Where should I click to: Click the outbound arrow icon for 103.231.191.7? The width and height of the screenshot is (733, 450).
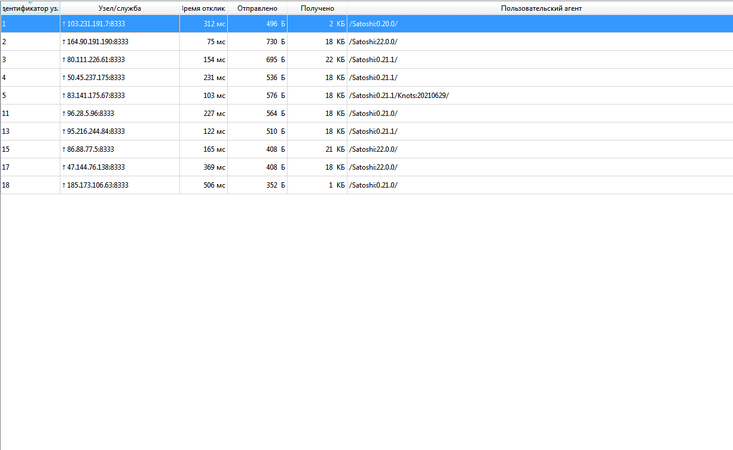pyautogui.click(x=64, y=23)
